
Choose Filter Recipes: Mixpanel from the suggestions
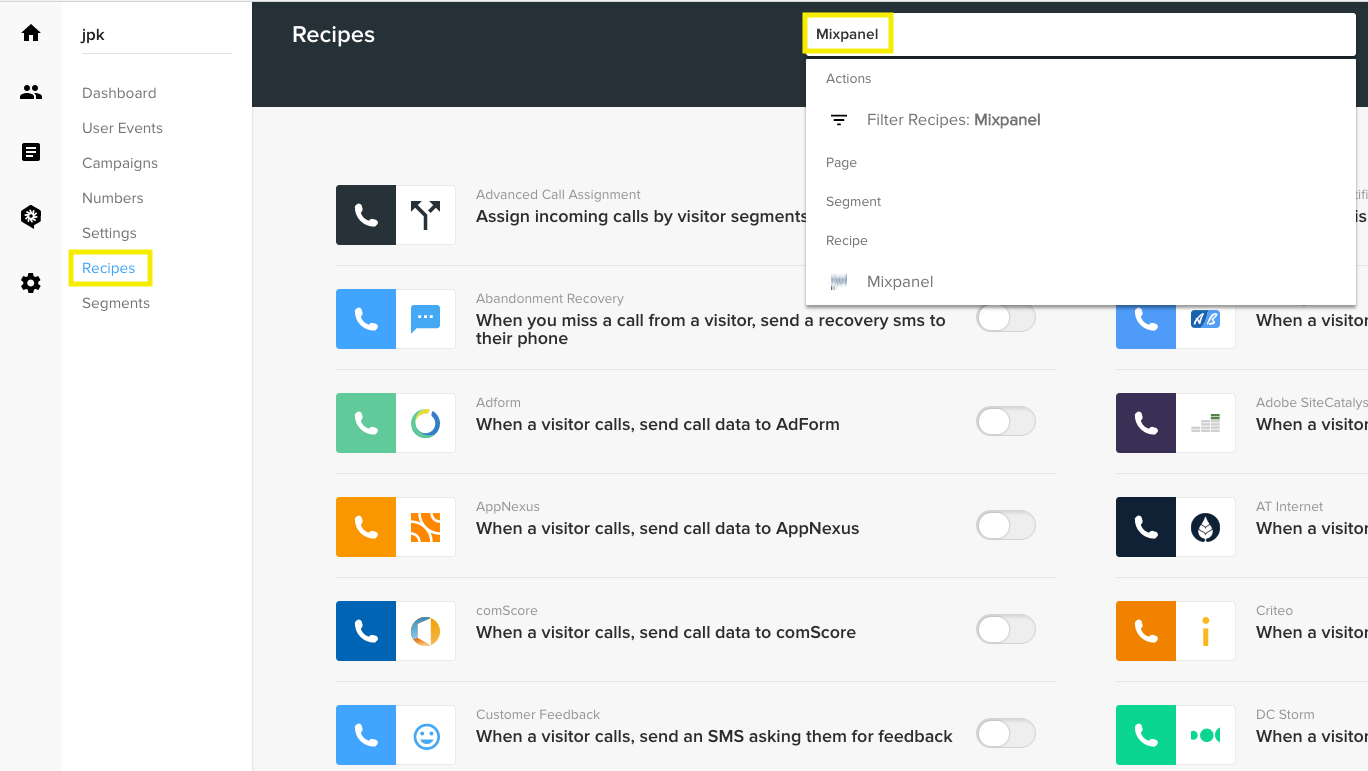point(953,119)
